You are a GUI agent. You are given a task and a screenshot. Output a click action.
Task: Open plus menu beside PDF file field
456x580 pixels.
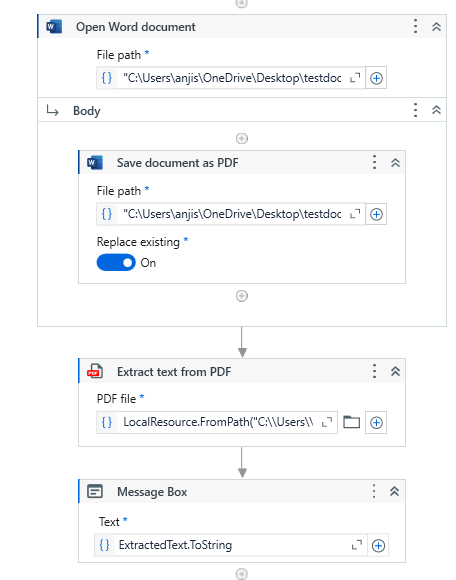click(376, 422)
